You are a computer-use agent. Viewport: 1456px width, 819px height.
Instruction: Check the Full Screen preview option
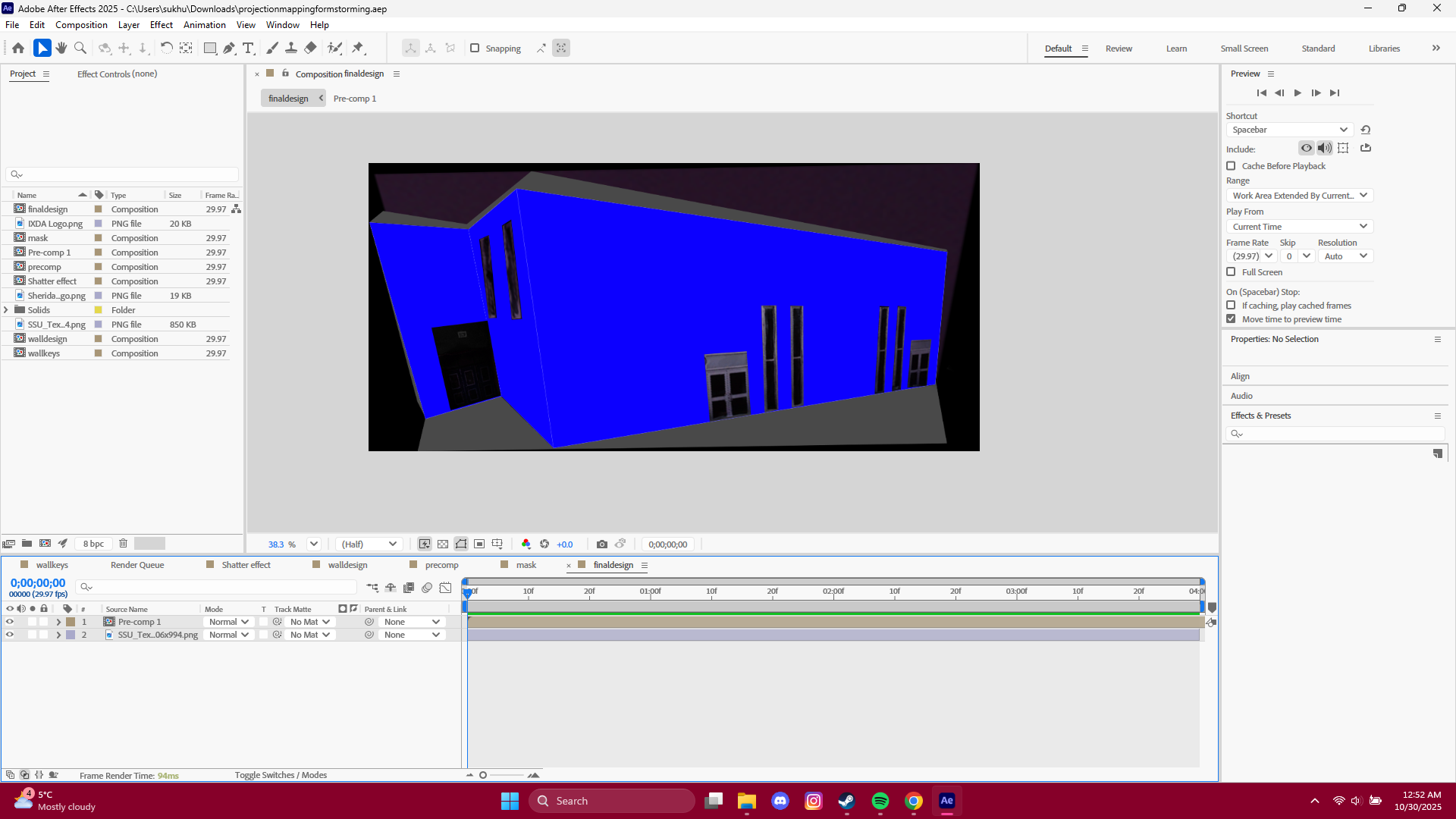(x=1231, y=271)
